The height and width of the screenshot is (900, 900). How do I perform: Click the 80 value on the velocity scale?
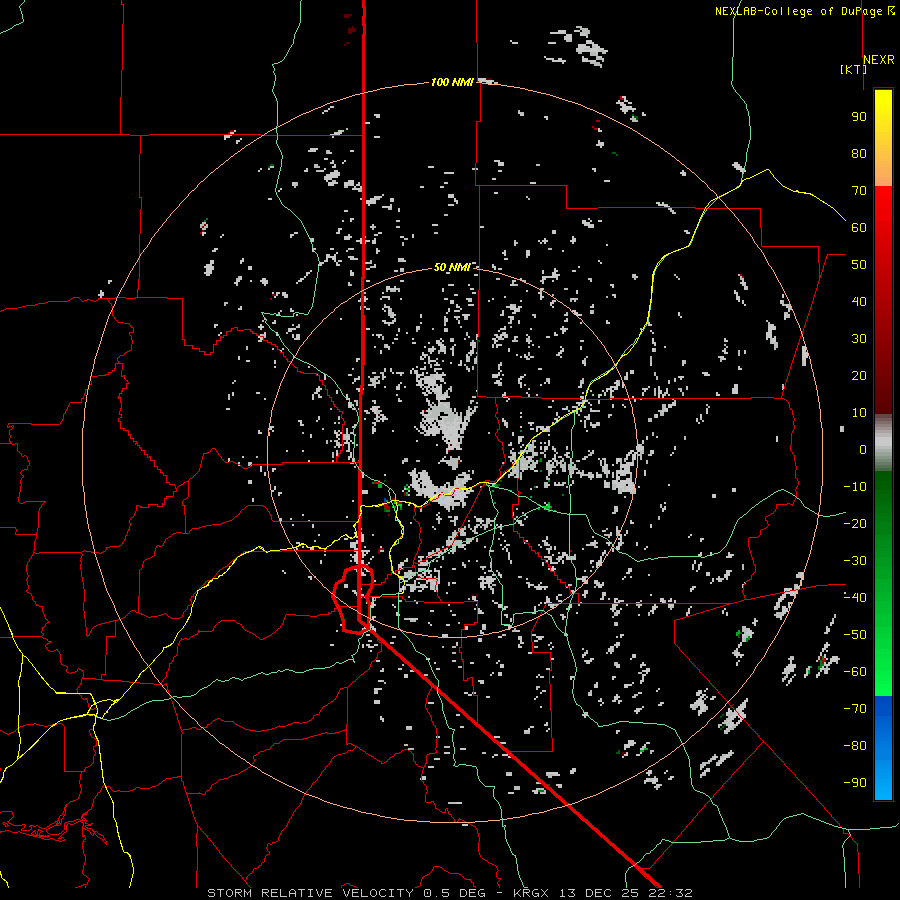859,154
